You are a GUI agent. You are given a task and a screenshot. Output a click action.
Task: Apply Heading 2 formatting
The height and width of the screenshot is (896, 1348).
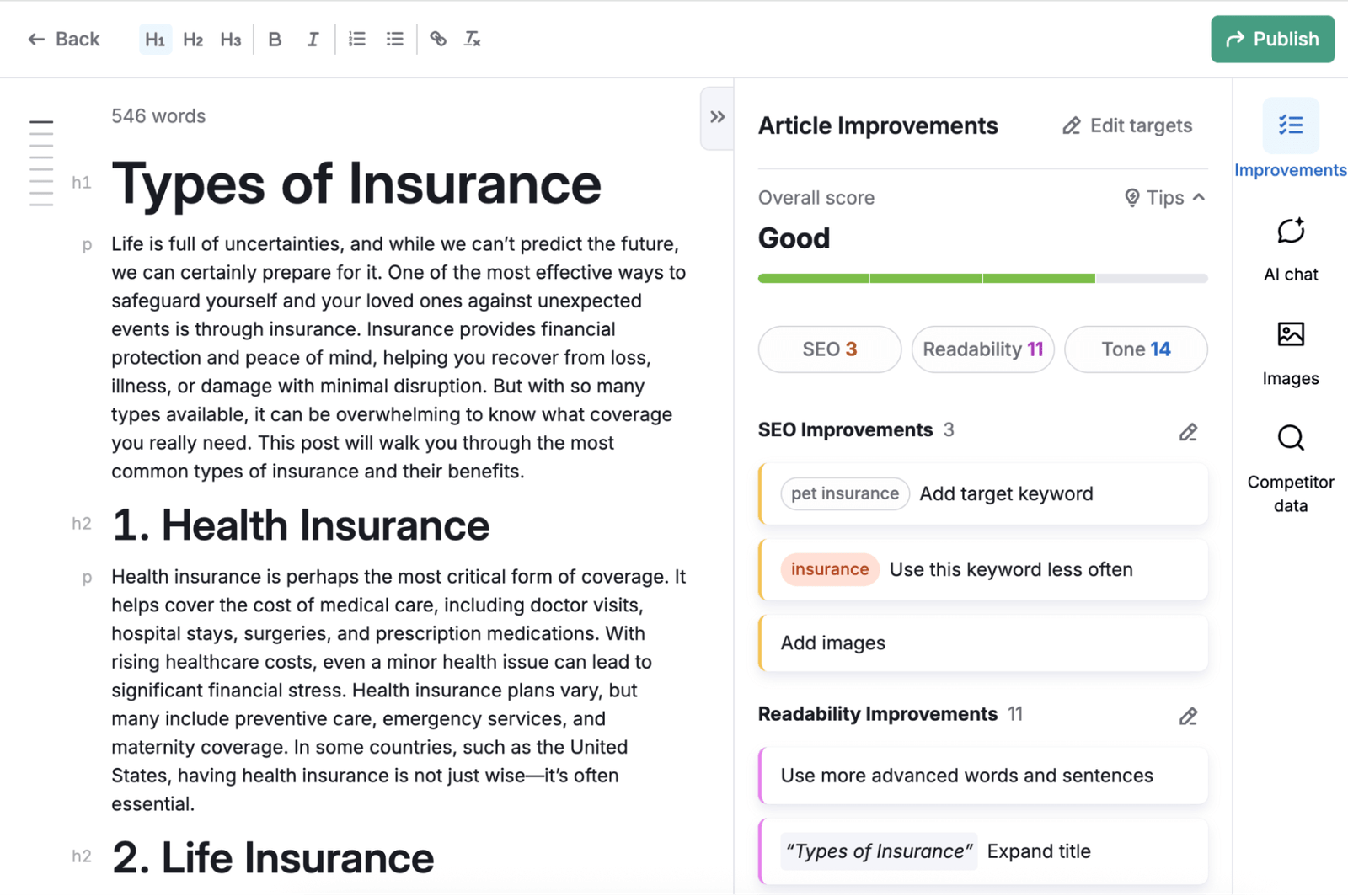(x=193, y=39)
